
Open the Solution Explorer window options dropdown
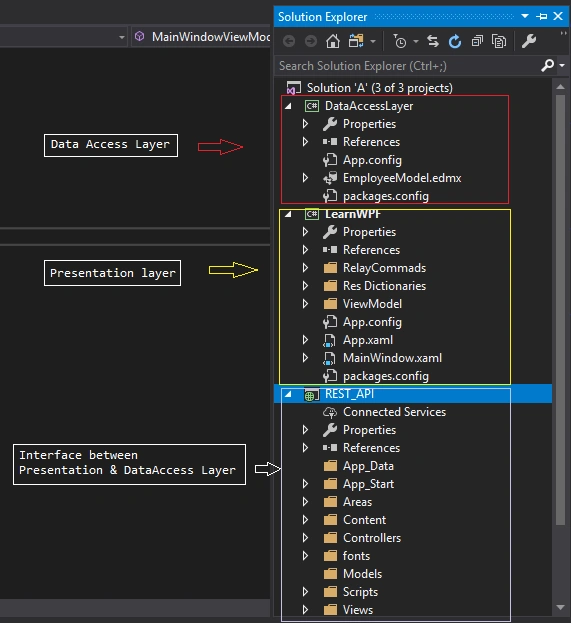[525, 16]
